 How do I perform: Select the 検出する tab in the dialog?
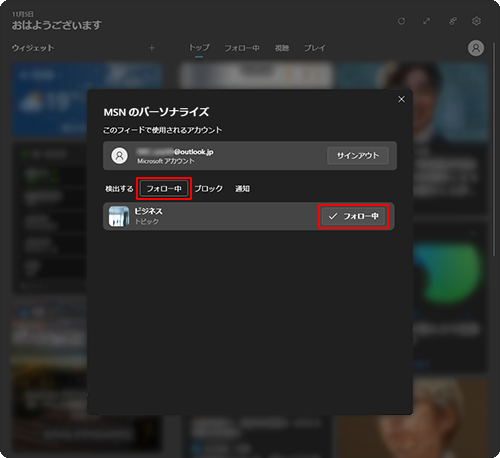pyautogui.click(x=119, y=189)
